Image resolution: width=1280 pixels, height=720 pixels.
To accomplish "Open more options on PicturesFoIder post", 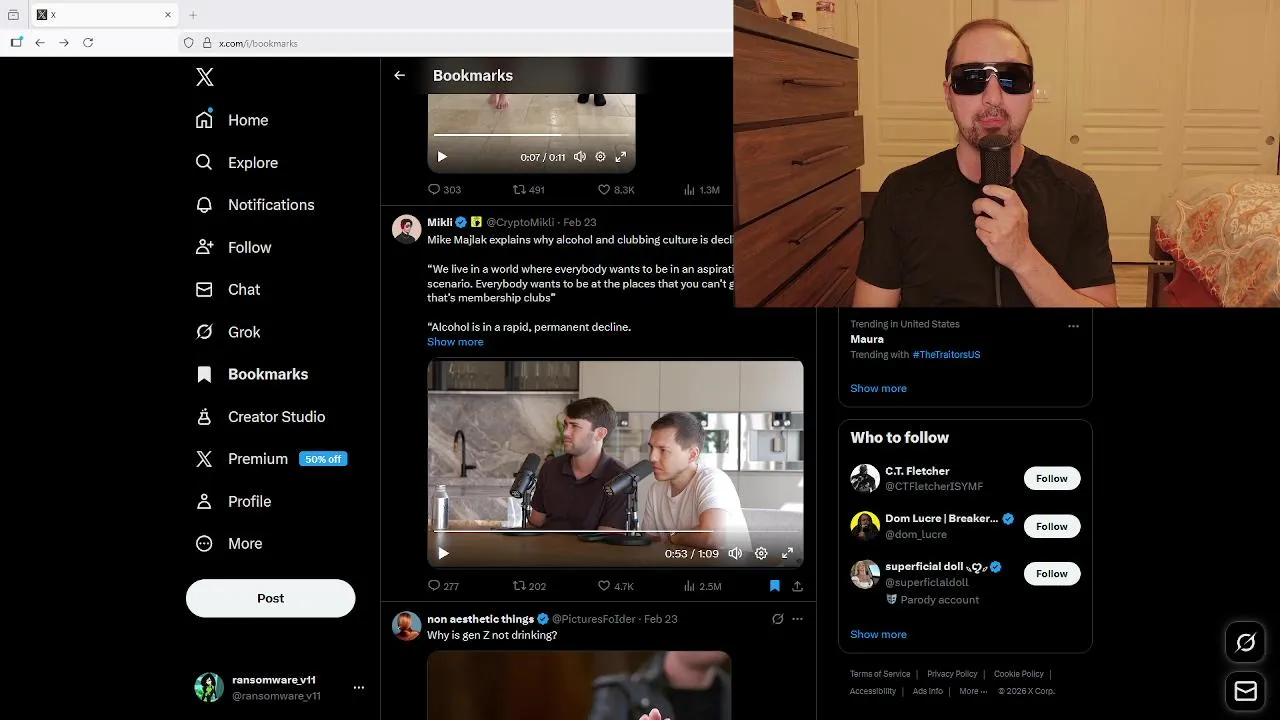I will (x=797, y=619).
